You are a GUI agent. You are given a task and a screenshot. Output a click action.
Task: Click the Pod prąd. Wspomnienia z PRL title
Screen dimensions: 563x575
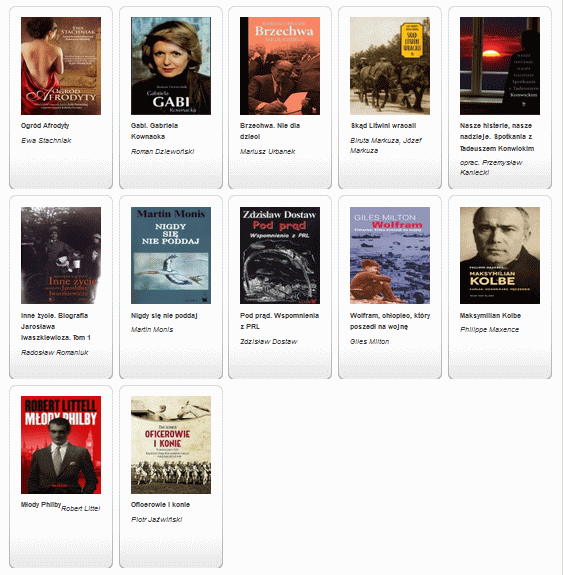click(x=279, y=321)
